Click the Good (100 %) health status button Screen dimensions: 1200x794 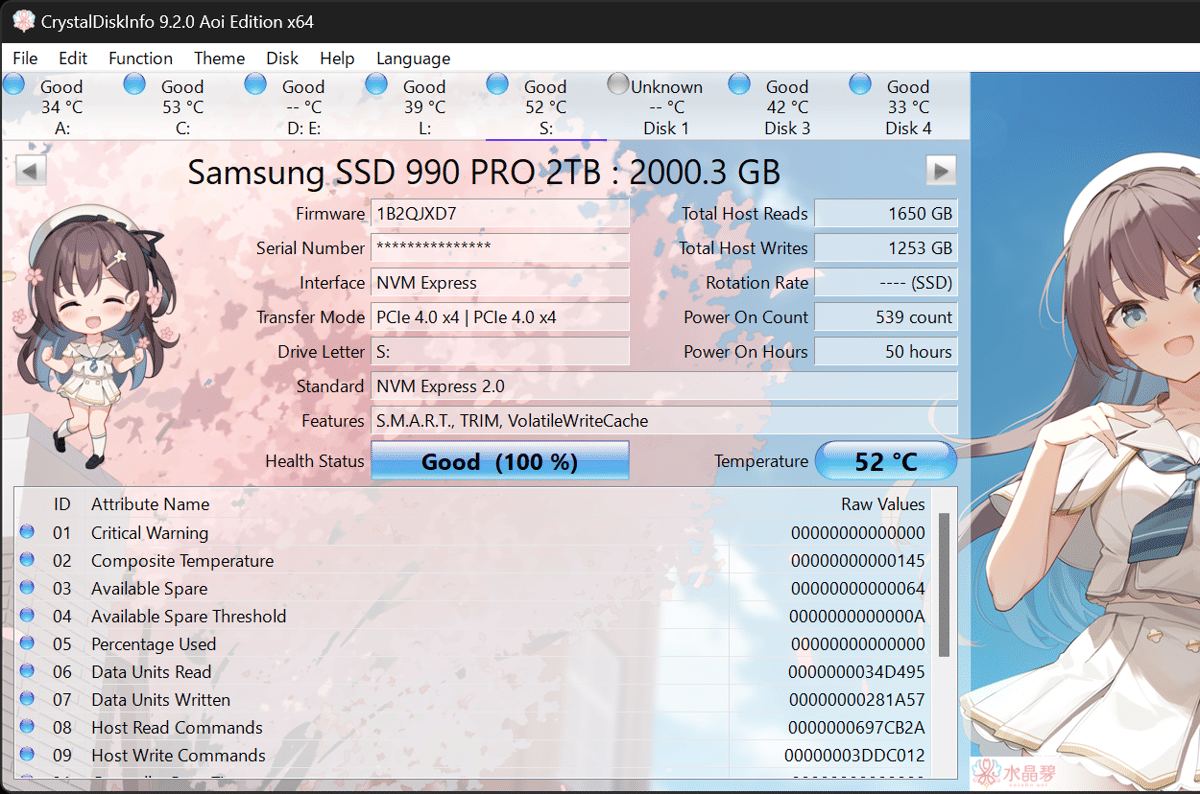(500, 461)
